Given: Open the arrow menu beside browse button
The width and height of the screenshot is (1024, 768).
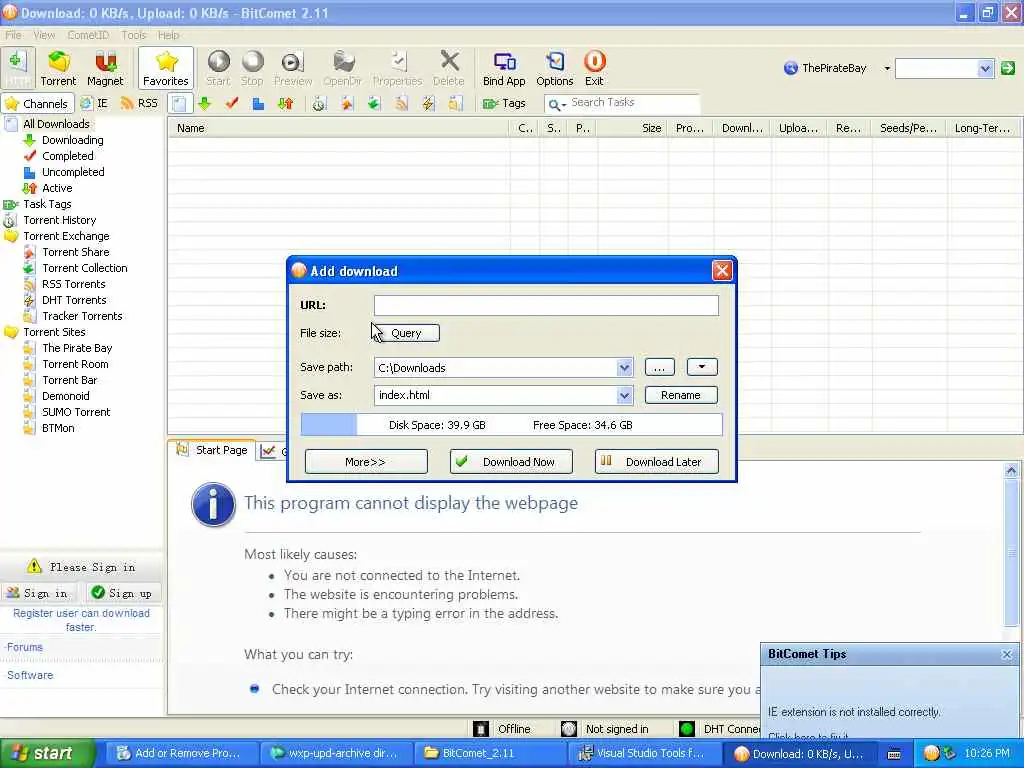Looking at the screenshot, I should tap(702, 367).
